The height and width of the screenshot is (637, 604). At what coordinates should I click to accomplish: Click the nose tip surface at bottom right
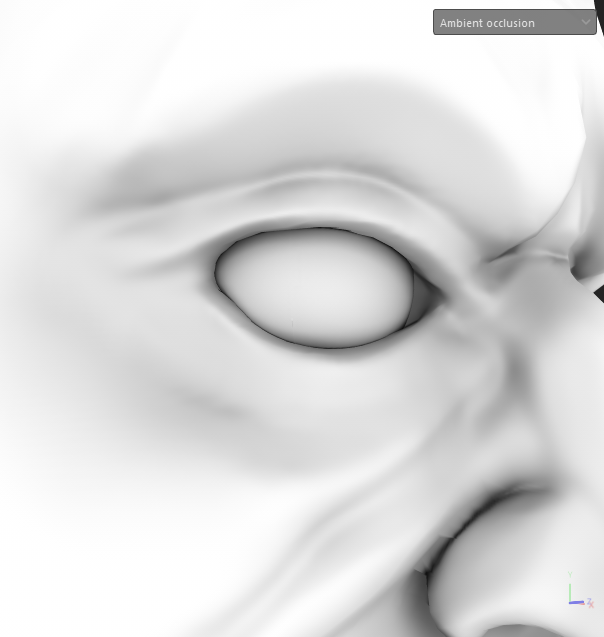click(x=520, y=590)
